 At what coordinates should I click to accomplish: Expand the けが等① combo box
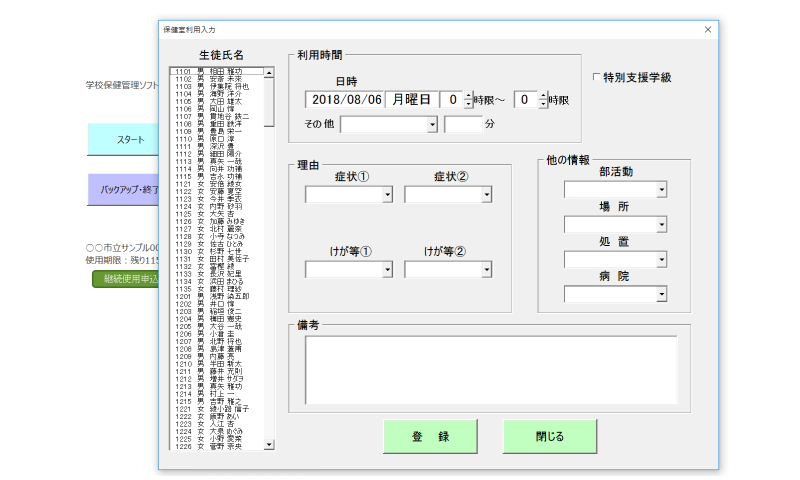(x=388, y=269)
